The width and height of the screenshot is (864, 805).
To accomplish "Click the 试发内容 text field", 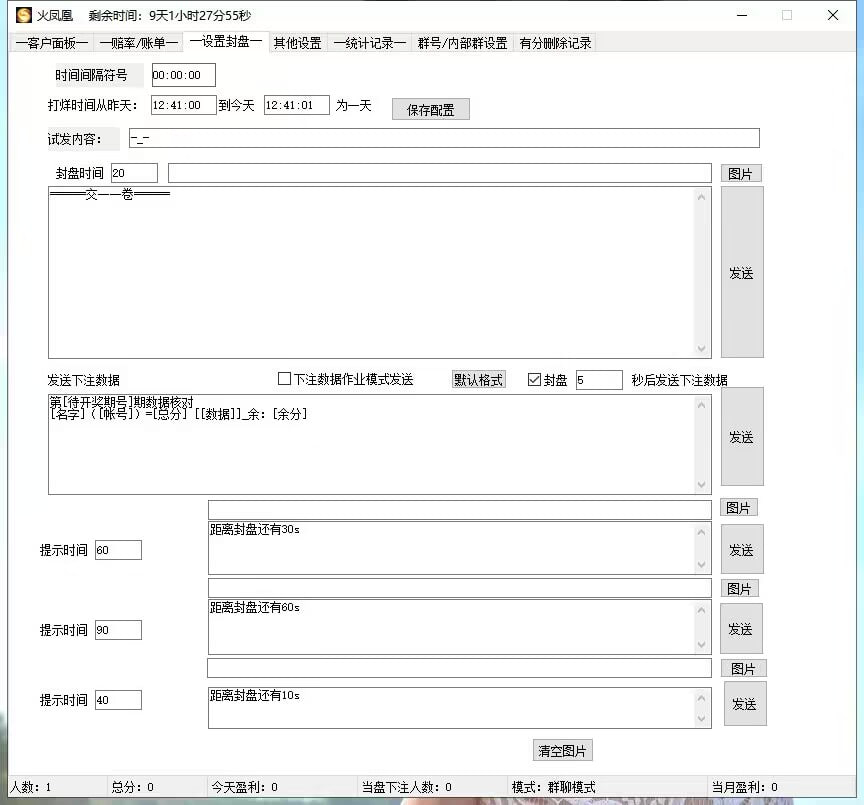I will click(x=443, y=138).
